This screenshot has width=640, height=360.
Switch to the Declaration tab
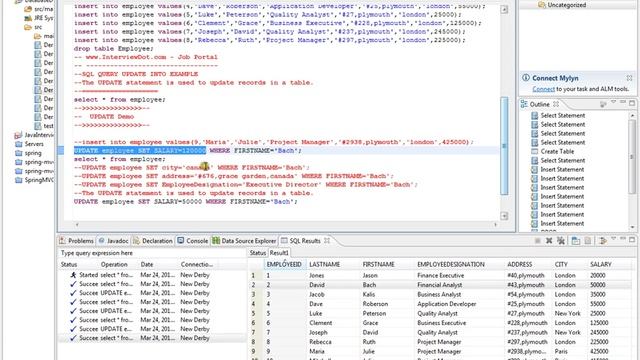pos(153,241)
